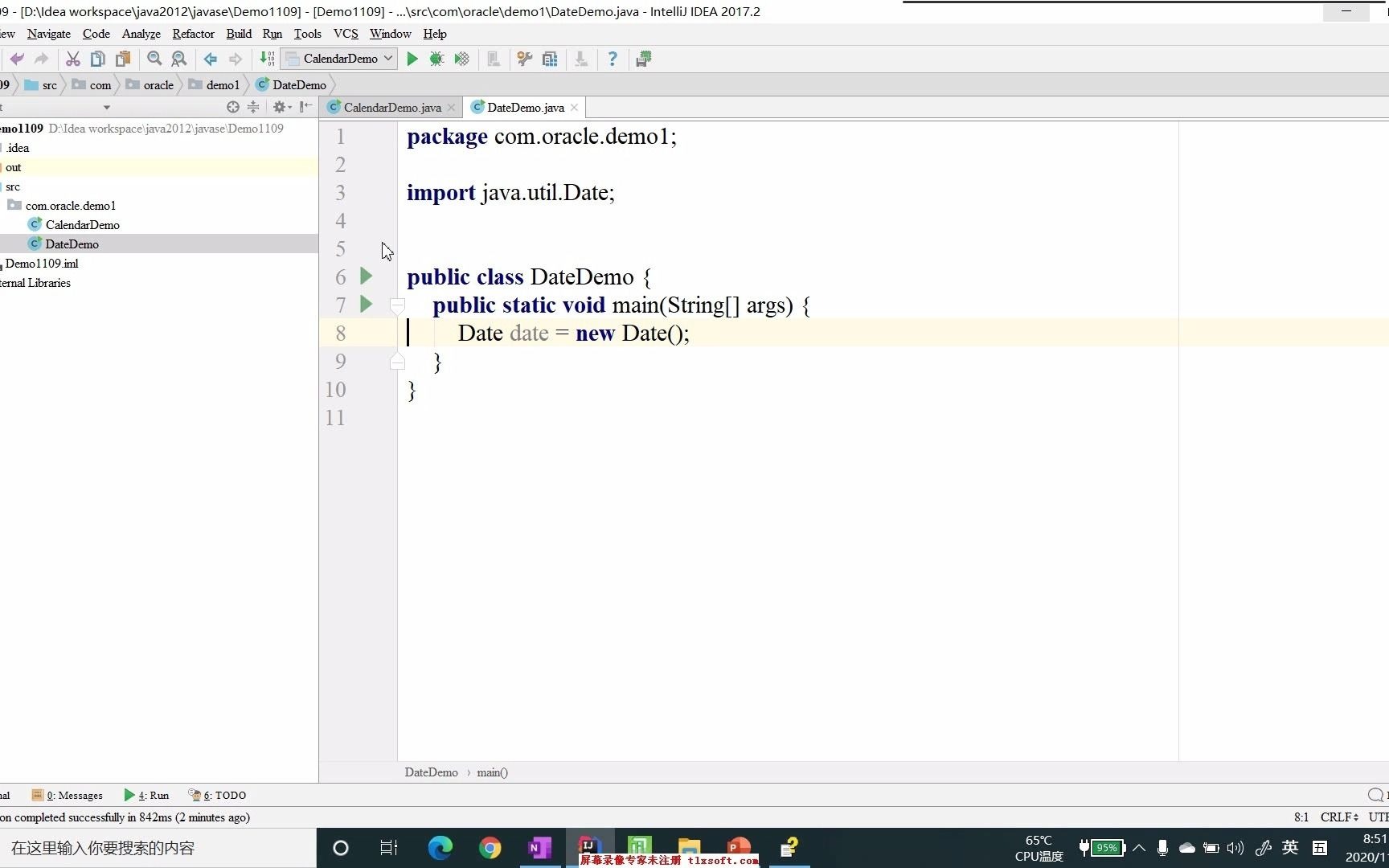The height and width of the screenshot is (868, 1389).
Task: Open the Navigate menu
Action: coord(49,34)
